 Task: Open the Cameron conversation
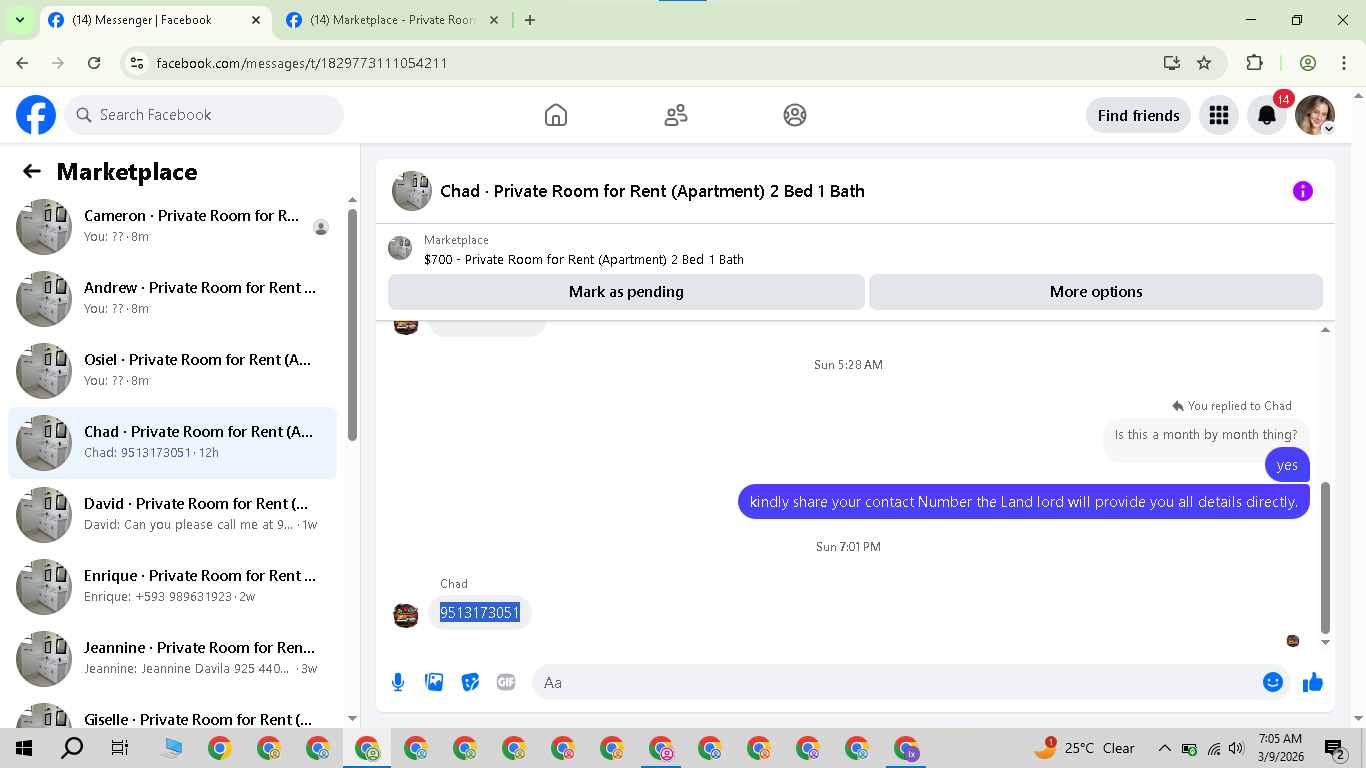pyautogui.click(x=172, y=227)
